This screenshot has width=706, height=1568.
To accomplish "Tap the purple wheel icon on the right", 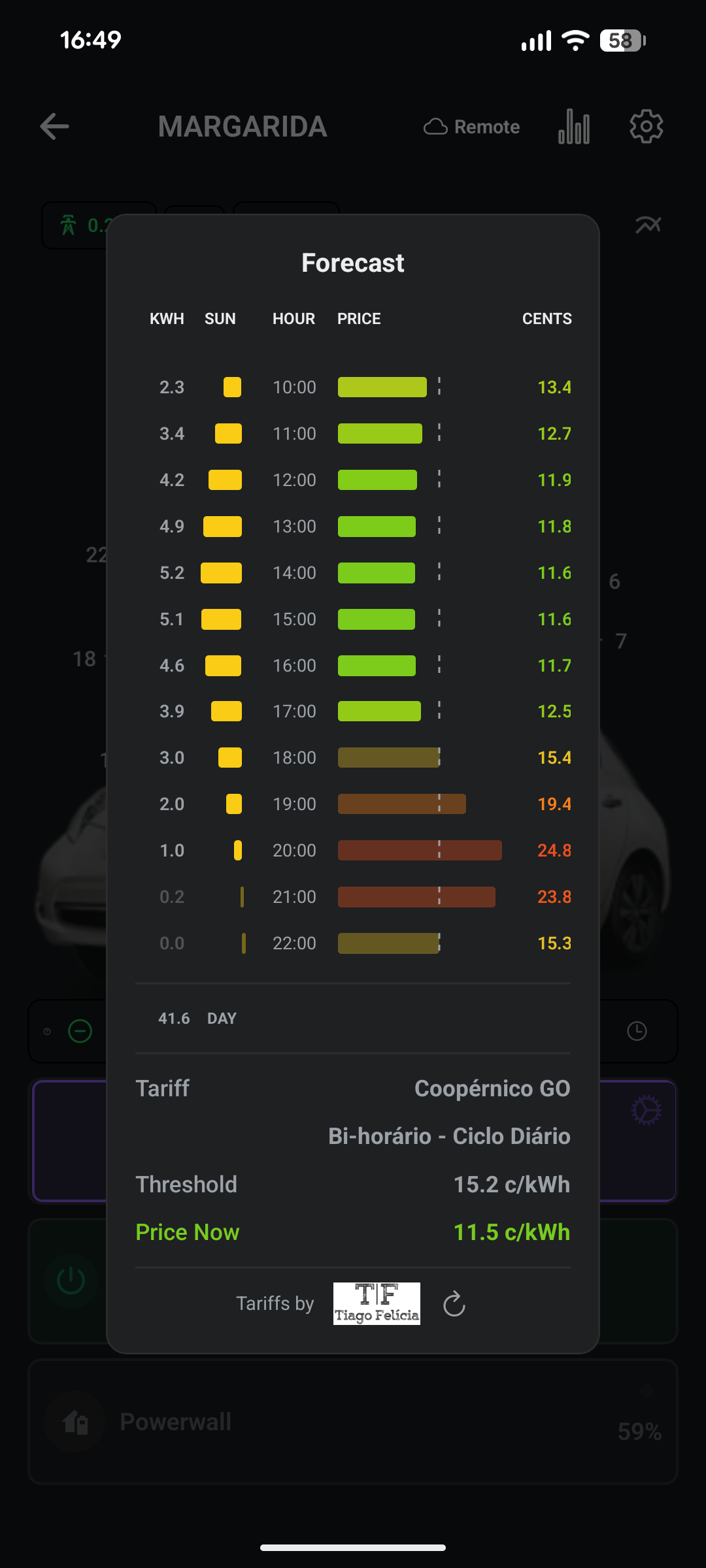I will pyautogui.click(x=647, y=1110).
